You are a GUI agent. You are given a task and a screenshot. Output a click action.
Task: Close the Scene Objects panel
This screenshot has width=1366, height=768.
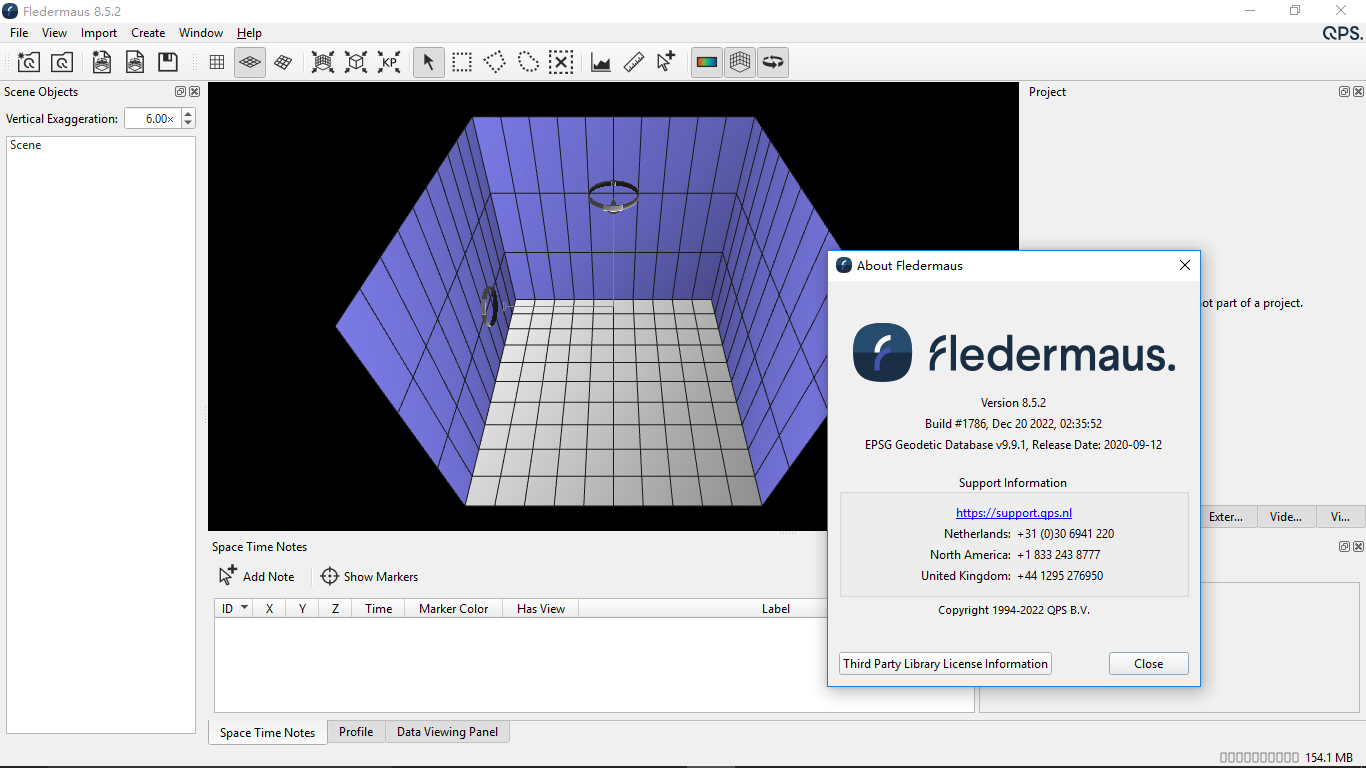pyautogui.click(x=194, y=91)
